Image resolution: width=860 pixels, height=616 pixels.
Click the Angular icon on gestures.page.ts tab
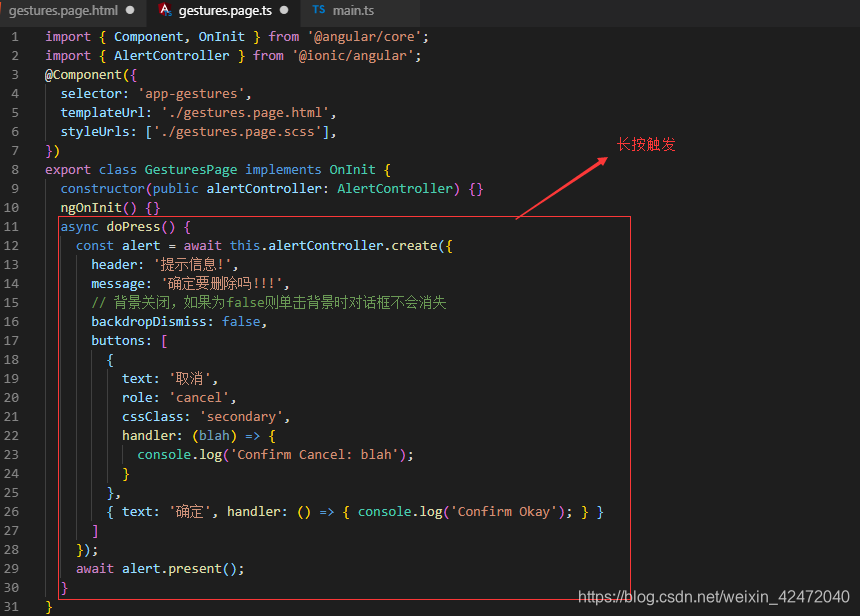pos(165,13)
